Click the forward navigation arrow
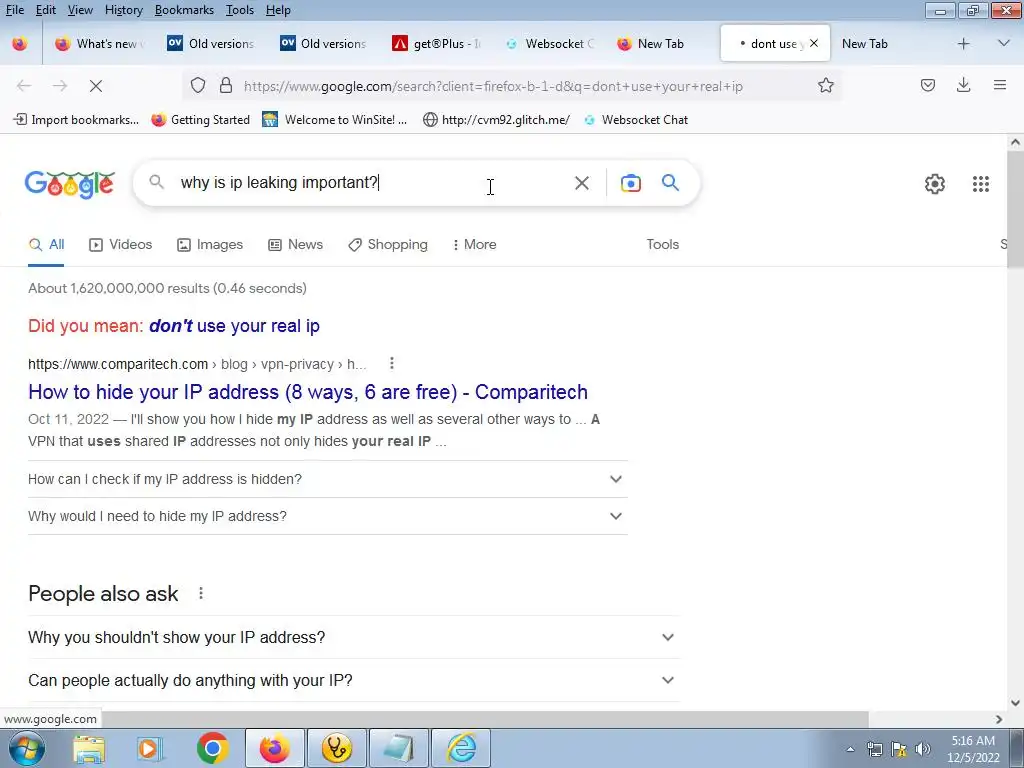The height and width of the screenshot is (768, 1024). [59, 86]
